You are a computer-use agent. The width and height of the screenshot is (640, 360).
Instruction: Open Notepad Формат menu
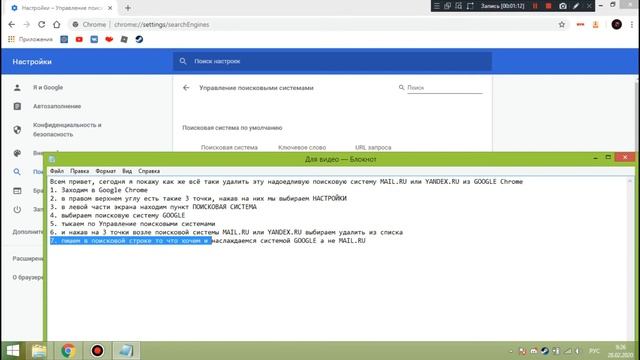(x=105, y=171)
